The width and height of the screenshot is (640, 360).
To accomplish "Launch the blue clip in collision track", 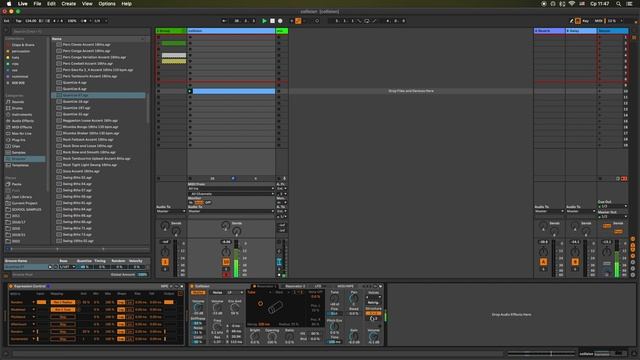I will [190, 91].
